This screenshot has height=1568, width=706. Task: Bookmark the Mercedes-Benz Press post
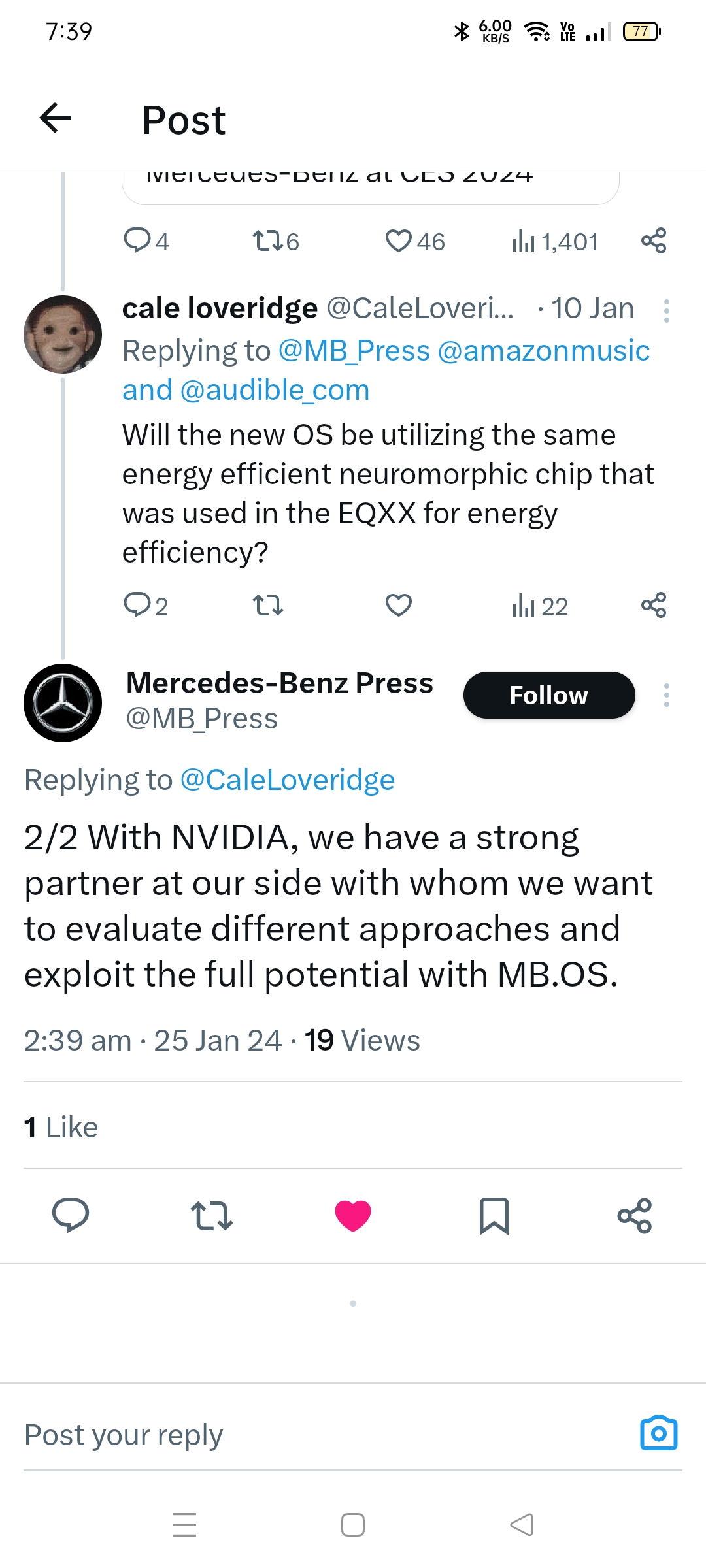click(494, 1216)
